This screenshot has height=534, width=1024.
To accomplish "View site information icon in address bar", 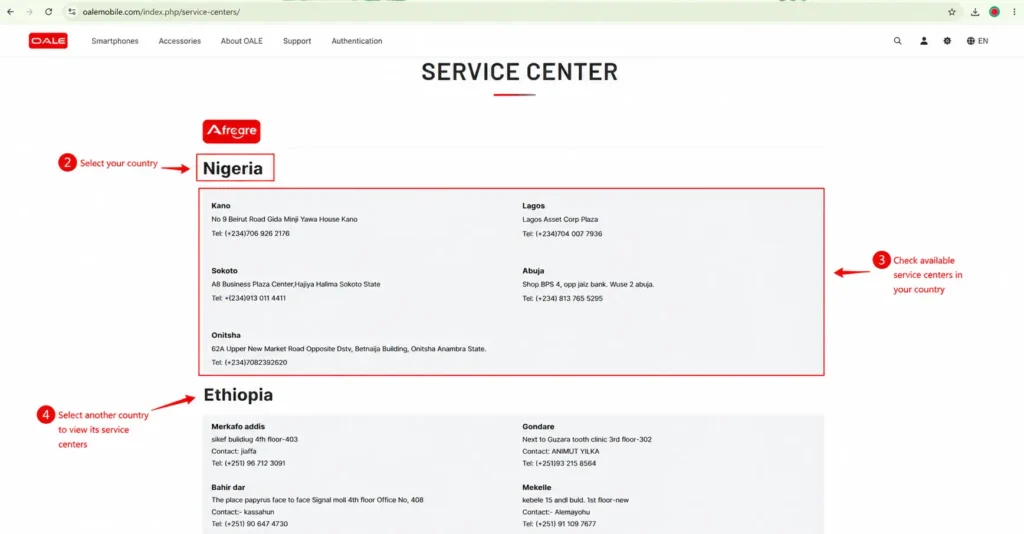I will point(72,12).
